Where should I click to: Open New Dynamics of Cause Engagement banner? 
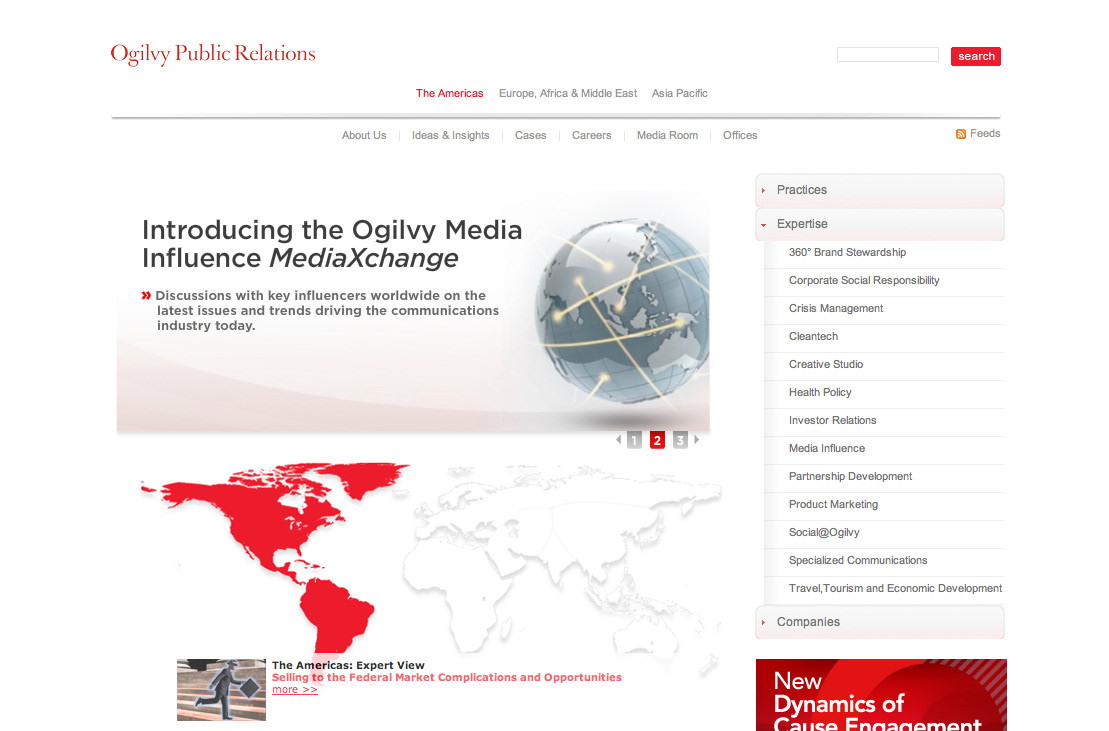click(881, 695)
